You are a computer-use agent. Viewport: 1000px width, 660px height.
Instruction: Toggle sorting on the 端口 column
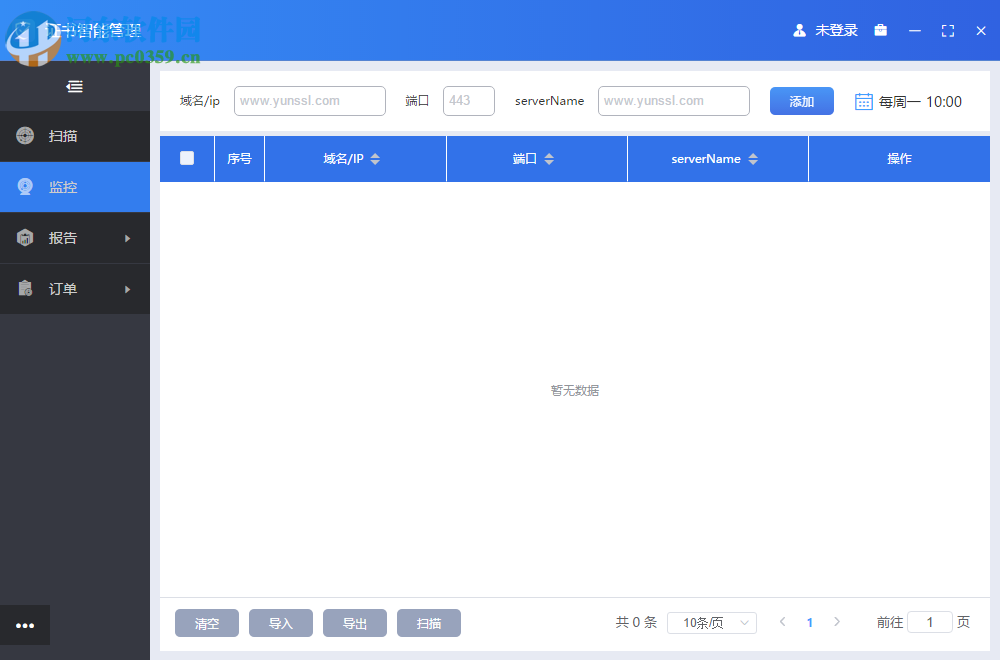tap(549, 158)
